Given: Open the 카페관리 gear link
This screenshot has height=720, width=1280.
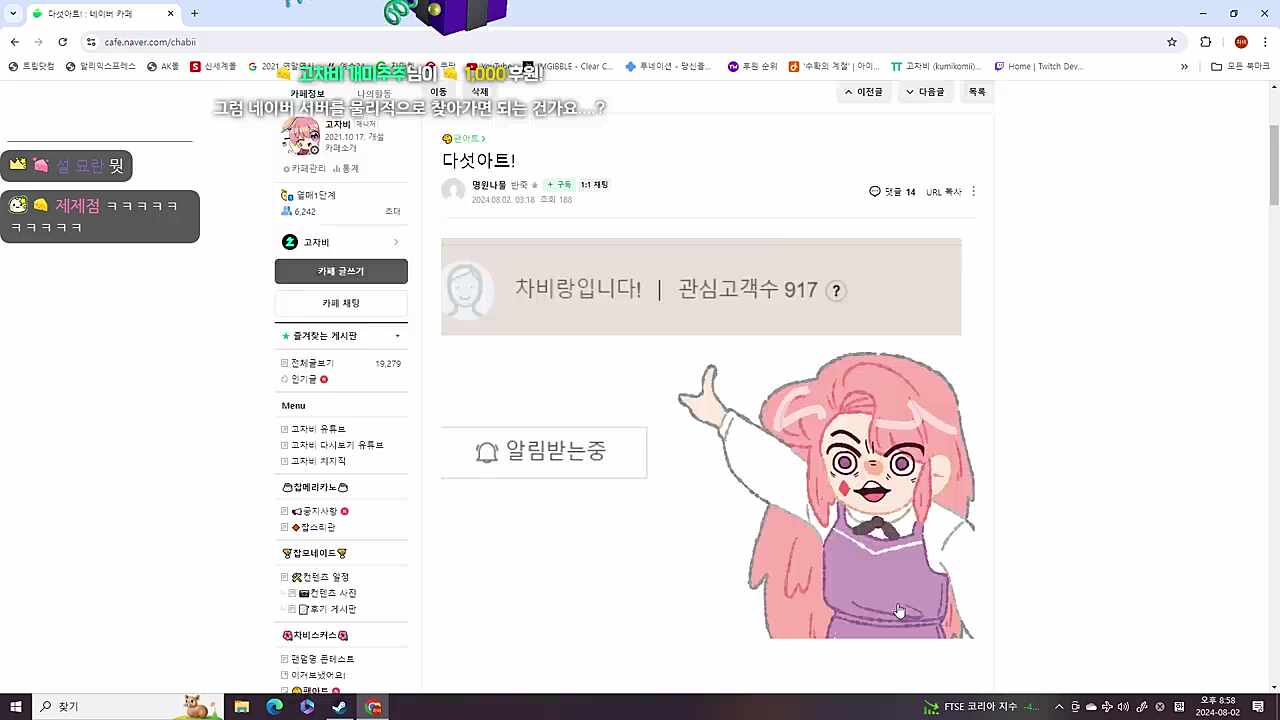Looking at the screenshot, I should pos(305,169).
